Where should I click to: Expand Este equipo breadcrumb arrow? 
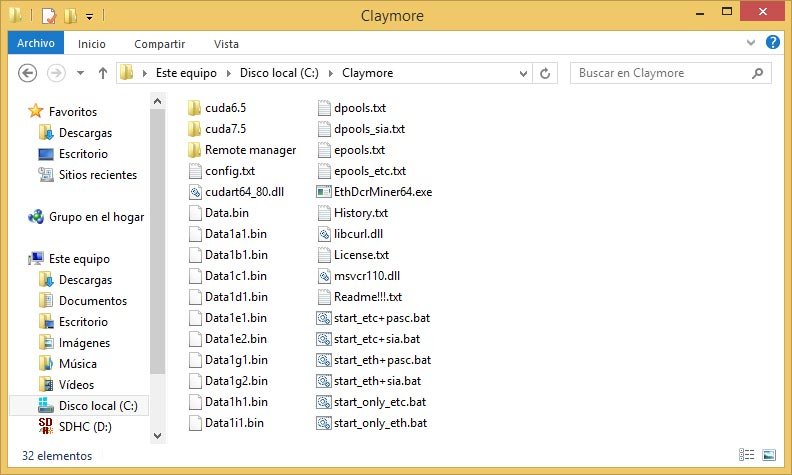pyautogui.click(x=228, y=73)
